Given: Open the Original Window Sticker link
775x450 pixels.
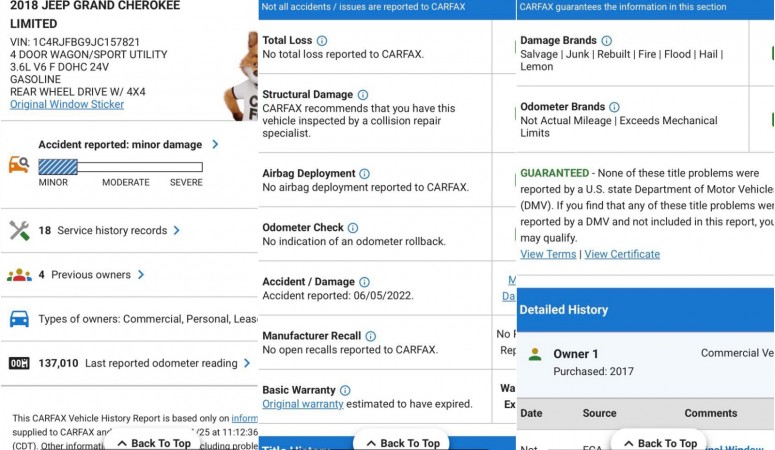Looking at the screenshot, I should 67,104.
